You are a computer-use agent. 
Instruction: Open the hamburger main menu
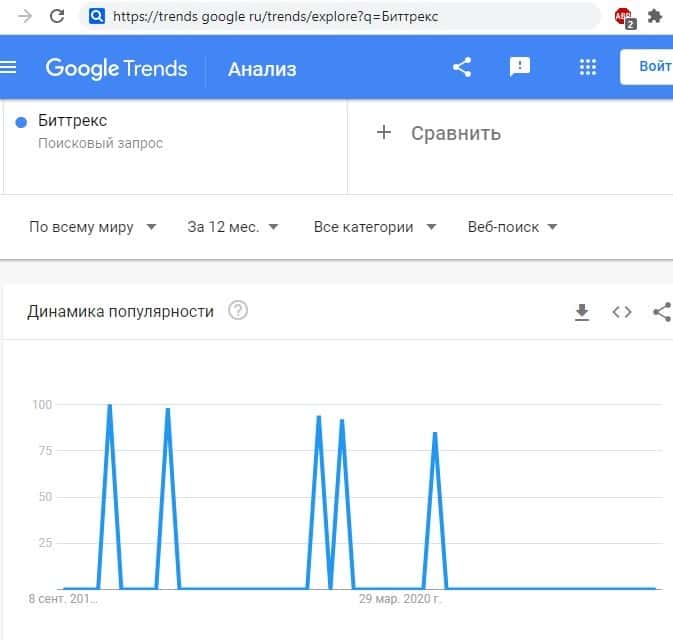tap(10, 68)
